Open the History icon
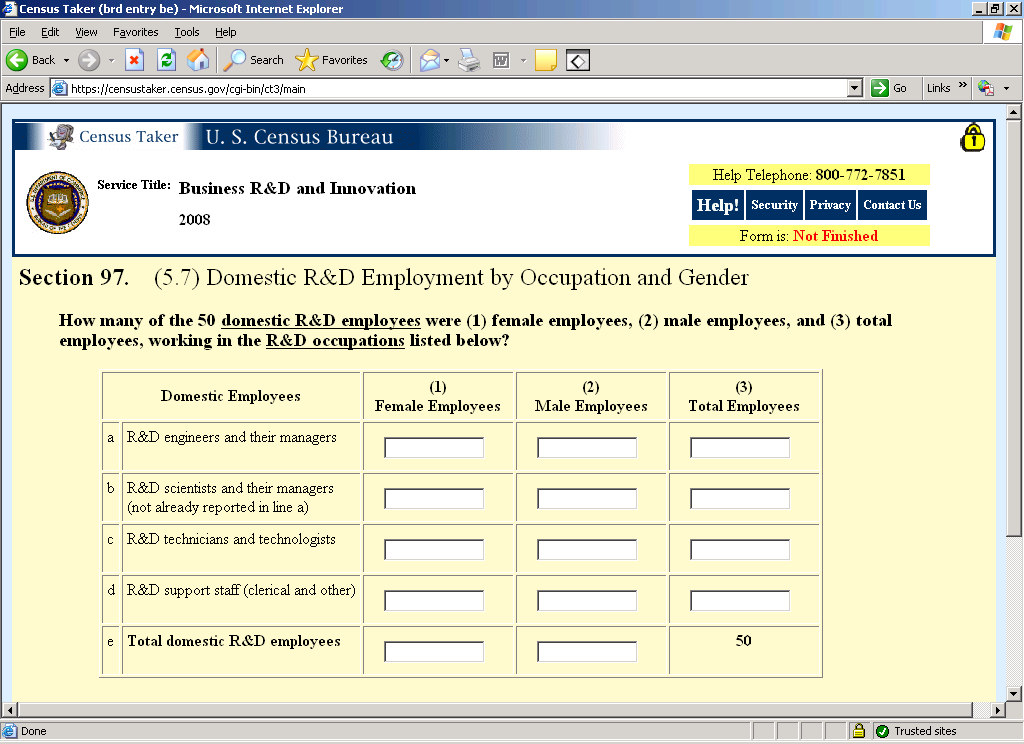Image resolution: width=1024 pixels, height=744 pixels. tap(392, 60)
